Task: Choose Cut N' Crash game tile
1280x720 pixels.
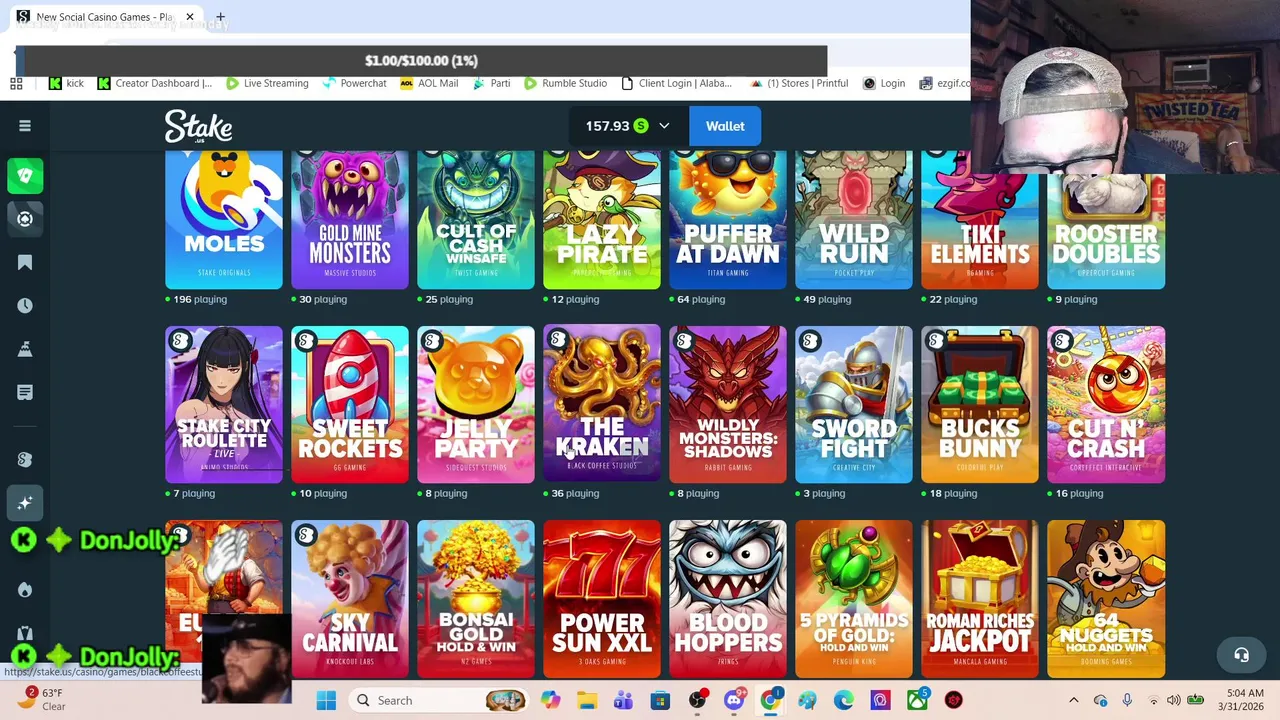Action: (1106, 404)
